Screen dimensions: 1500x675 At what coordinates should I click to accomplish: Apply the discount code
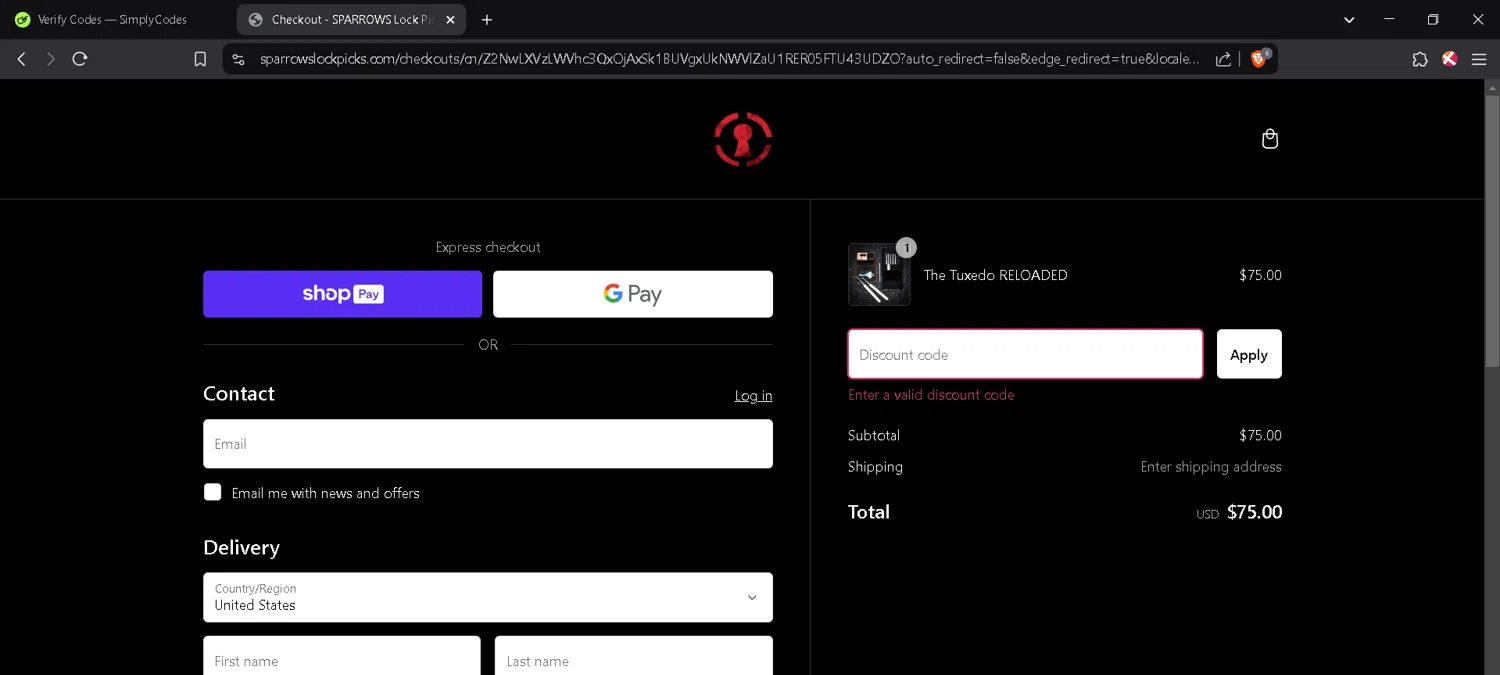point(1249,354)
